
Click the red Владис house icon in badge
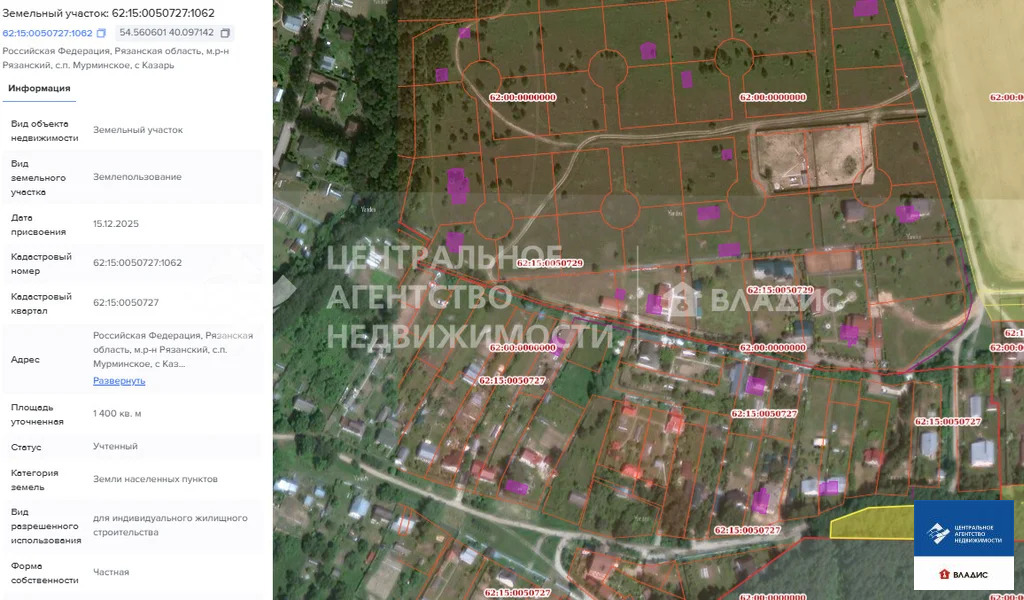(944, 574)
